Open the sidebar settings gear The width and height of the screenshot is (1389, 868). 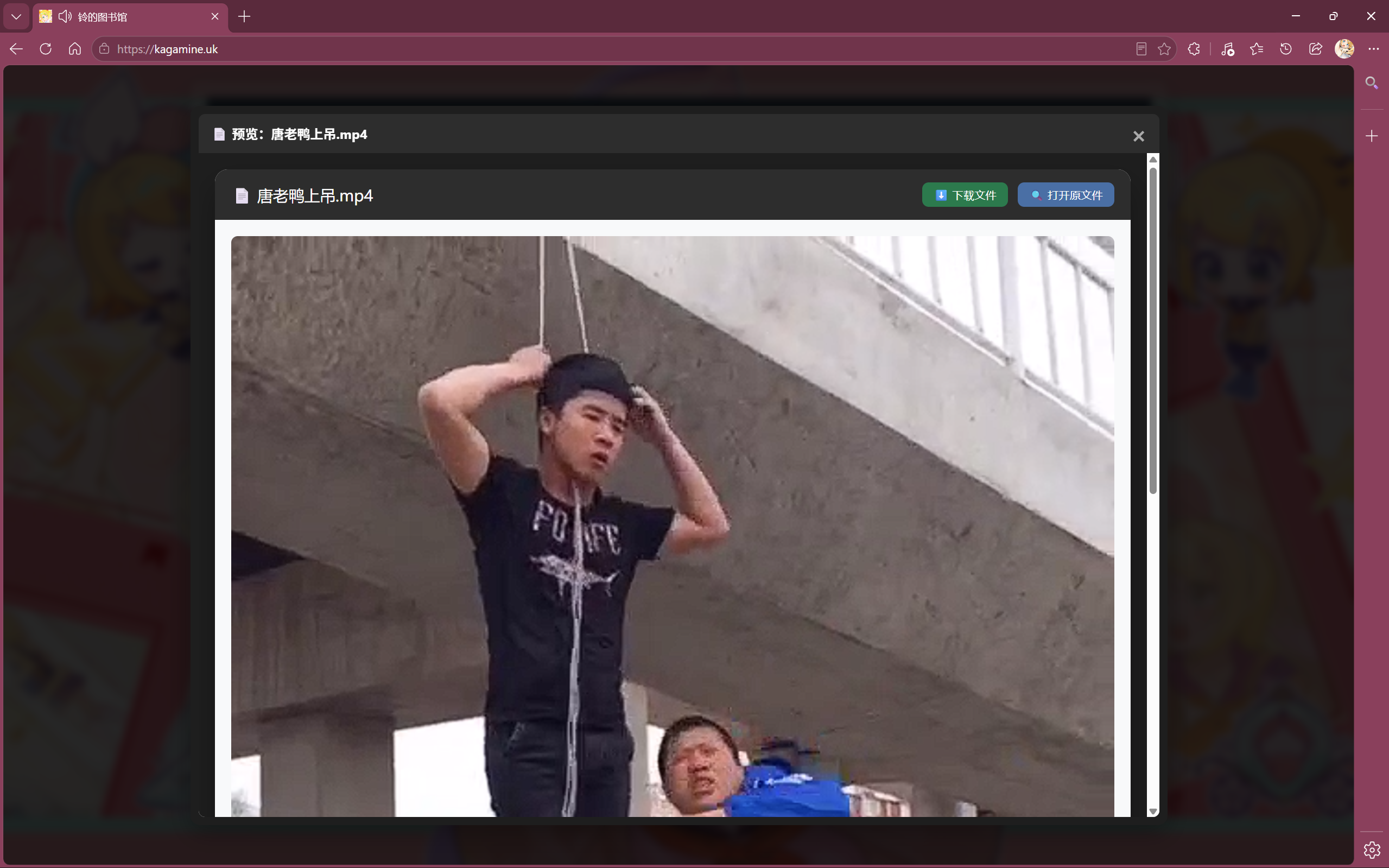(1371, 850)
